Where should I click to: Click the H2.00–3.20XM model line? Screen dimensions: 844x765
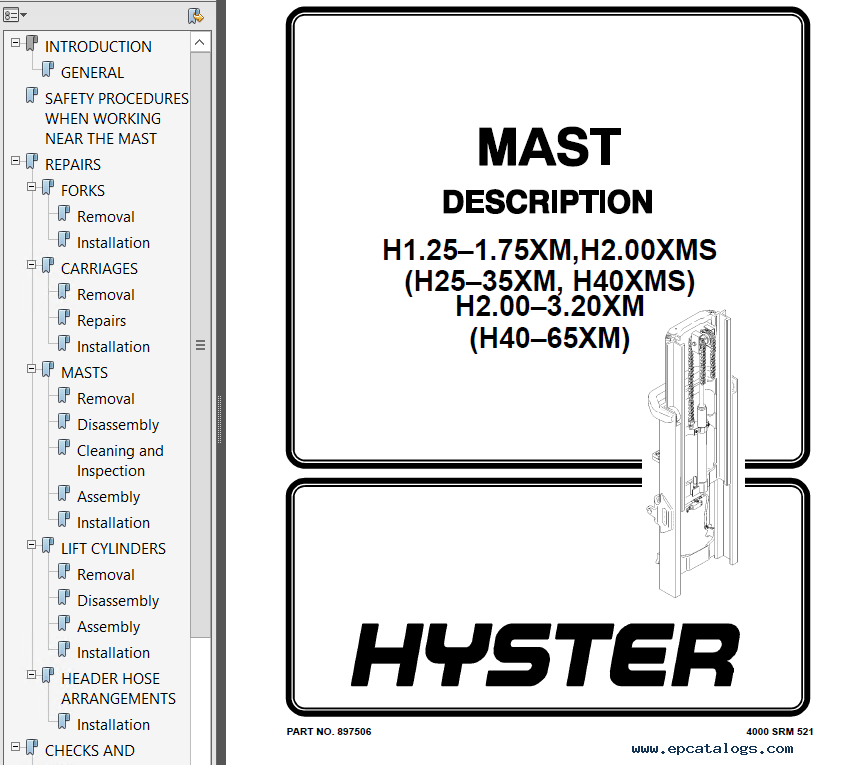[x=550, y=306]
